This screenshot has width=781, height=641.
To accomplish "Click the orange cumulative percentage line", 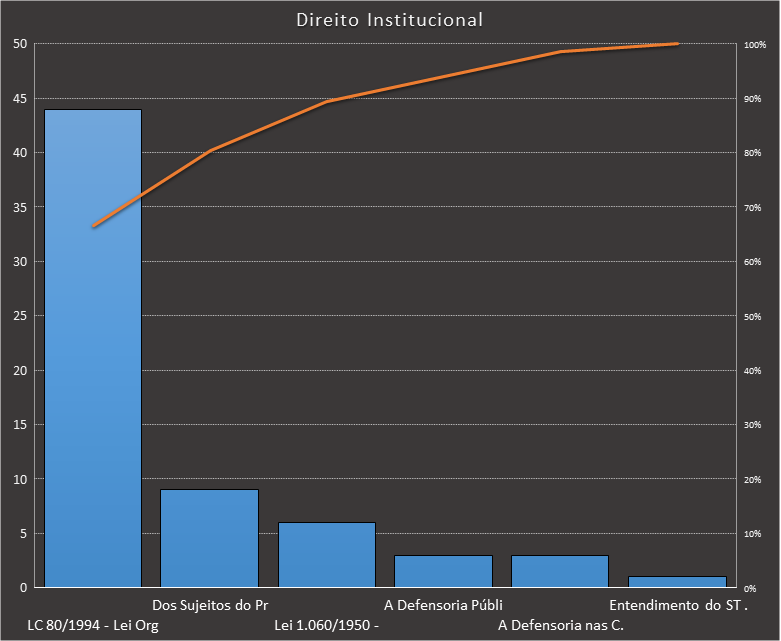I will tap(268, 126).
